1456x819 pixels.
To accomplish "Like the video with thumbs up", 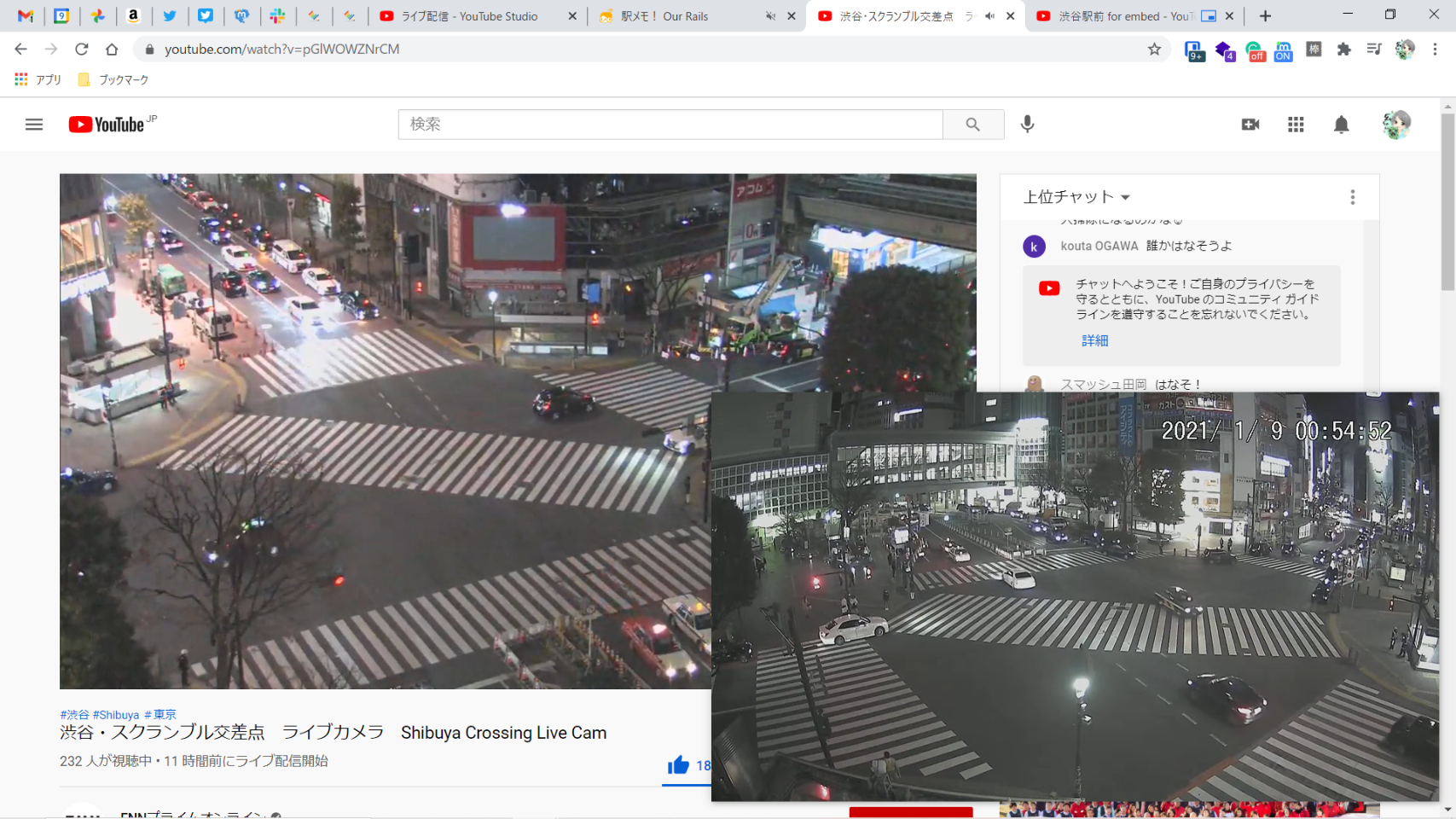I will pos(678,765).
